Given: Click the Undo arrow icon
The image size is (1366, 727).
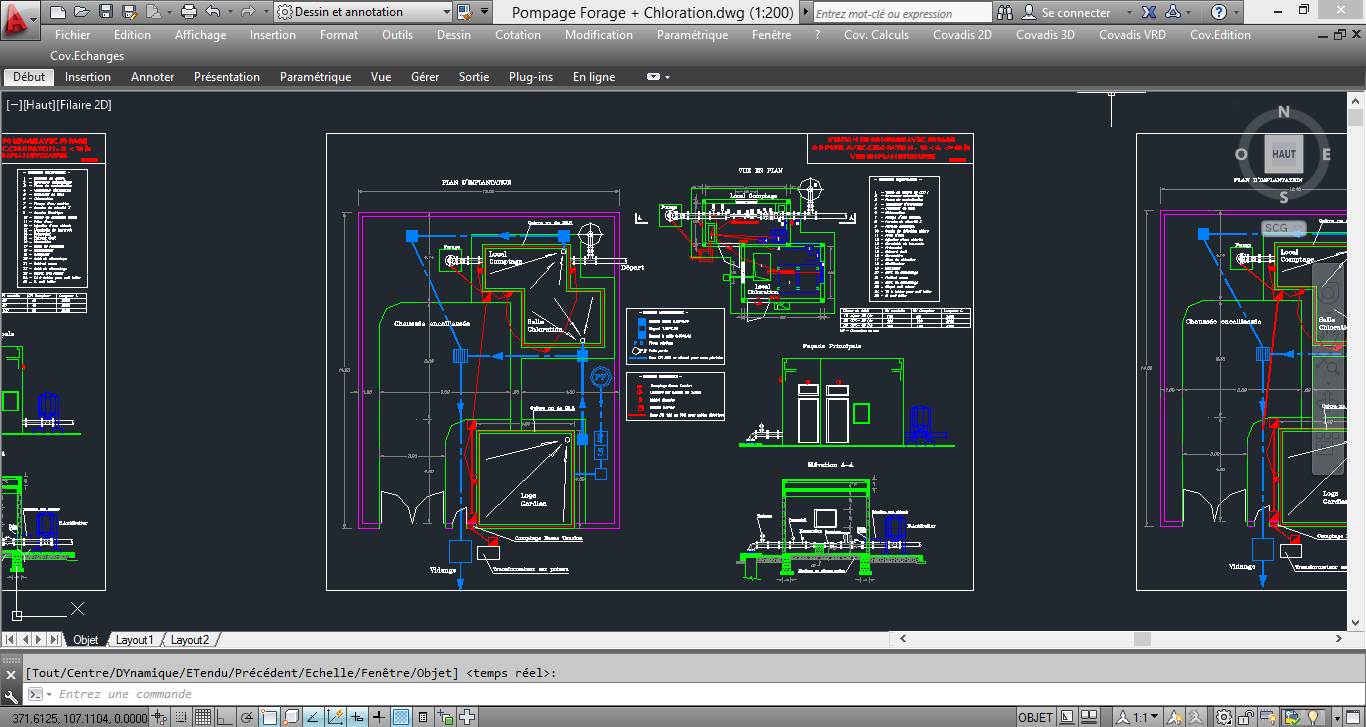Looking at the screenshot, I should pyautogui.click(x=212, y=11).
